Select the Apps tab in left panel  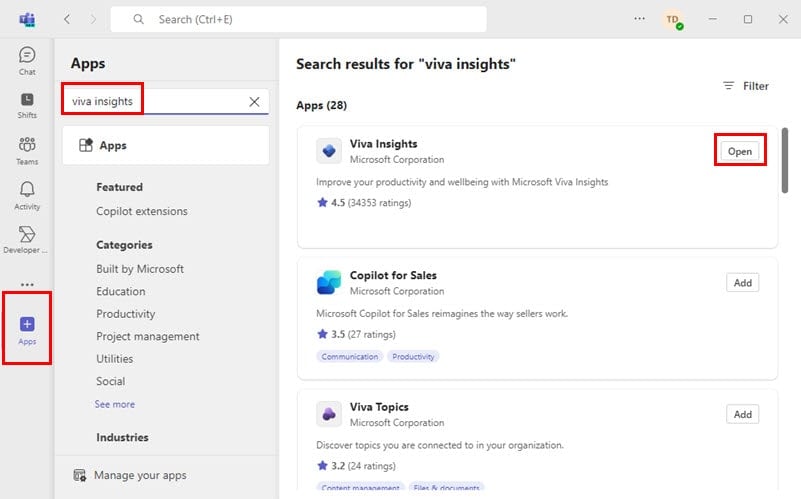coord(166,146)
